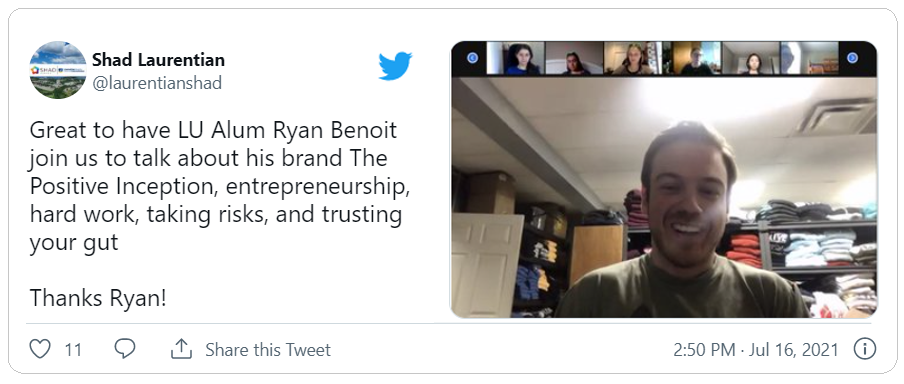Screen dimensions: 904x384
Task: Select third participant thumbnail with long hair
Action: (x=633, y=58)
